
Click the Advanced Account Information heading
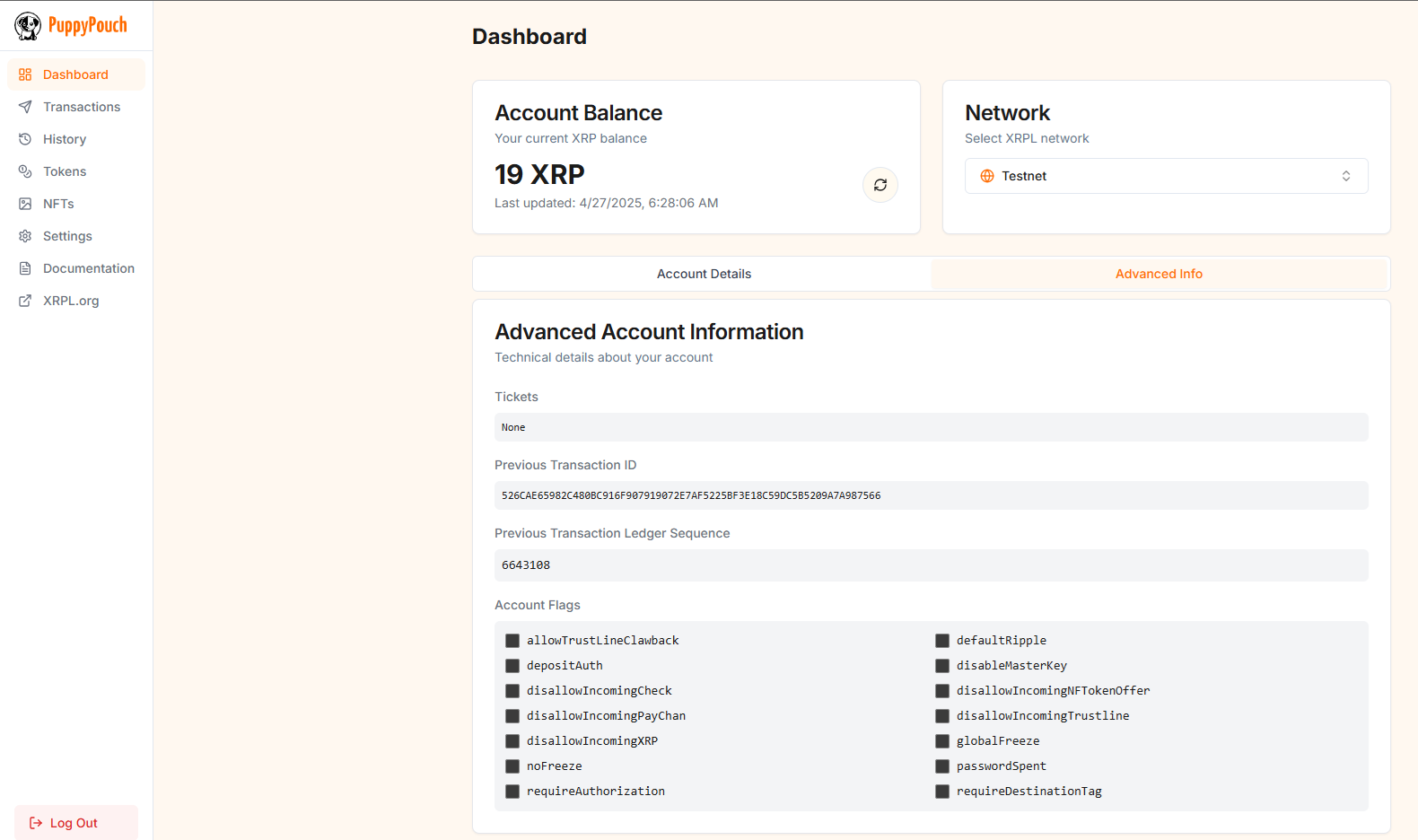649,332
